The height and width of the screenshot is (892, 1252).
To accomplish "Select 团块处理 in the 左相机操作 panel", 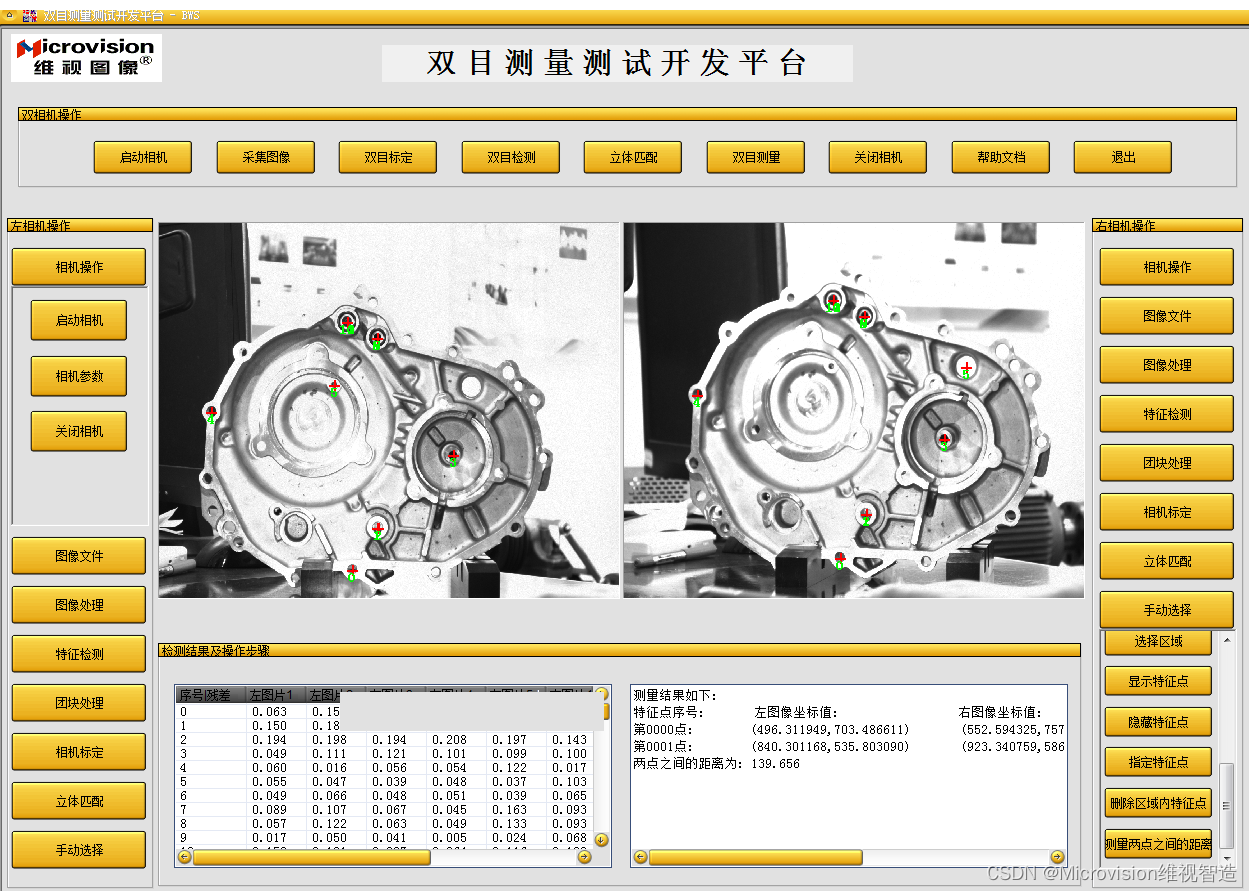I will (x=79, y=703).
